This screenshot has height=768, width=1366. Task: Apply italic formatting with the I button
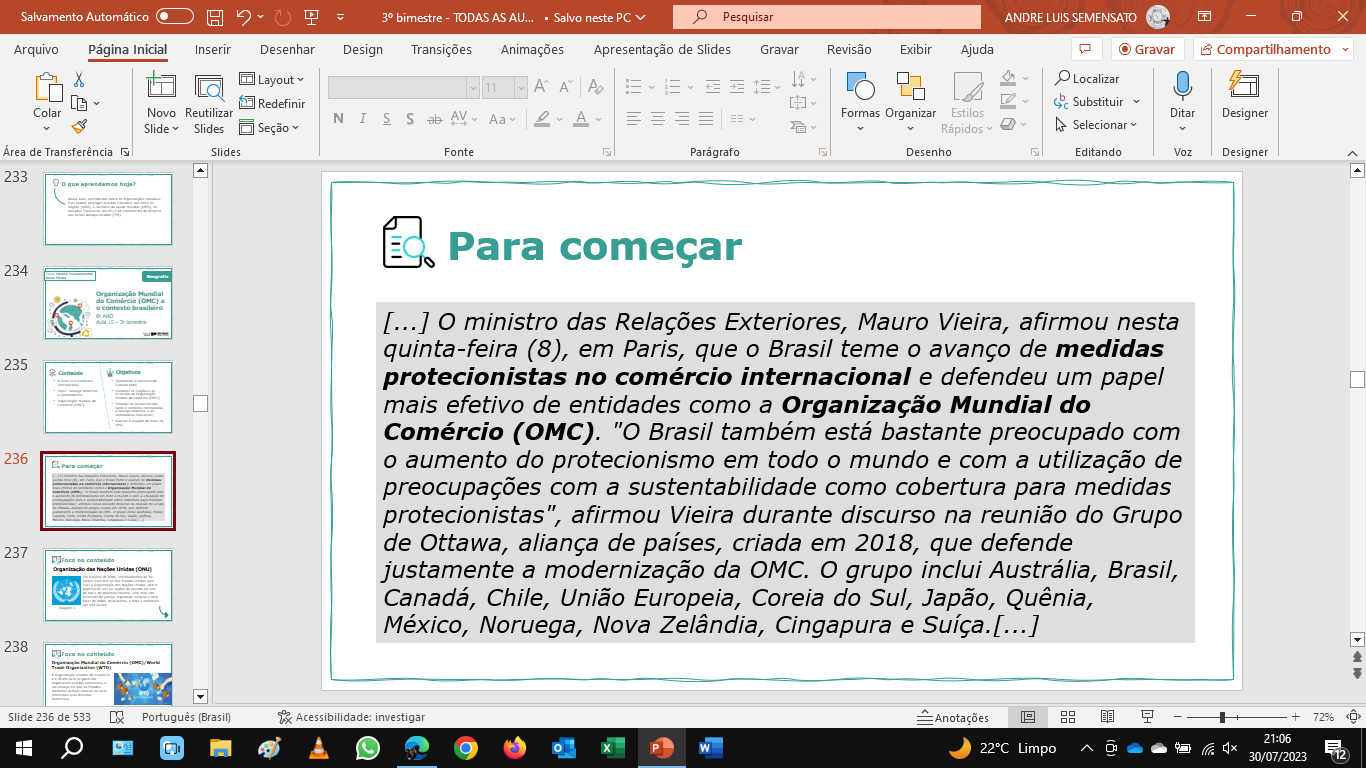362,119
